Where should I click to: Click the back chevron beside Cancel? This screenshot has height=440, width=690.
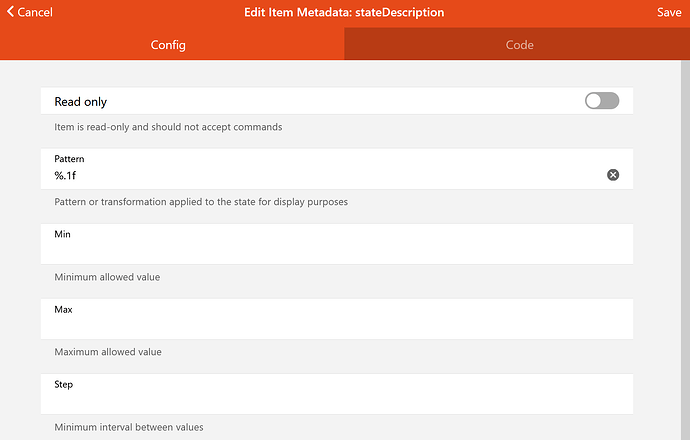11,12
